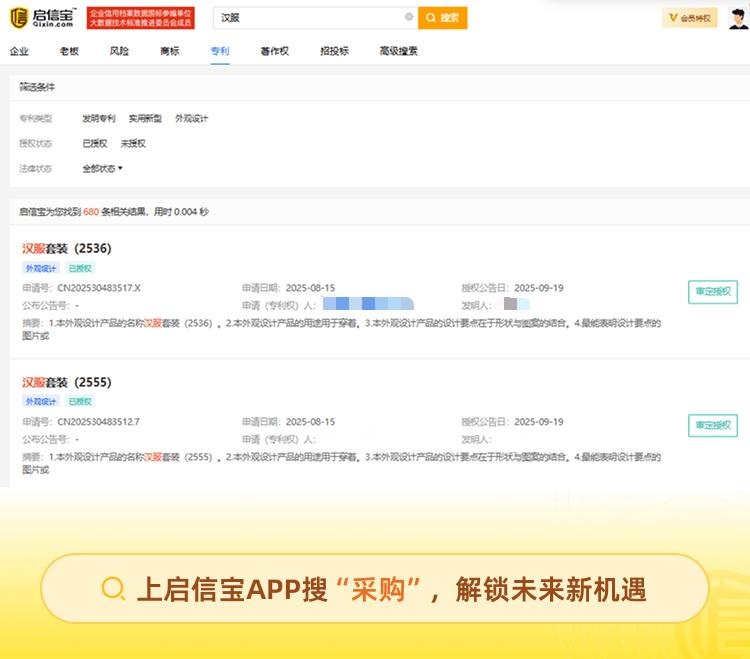This screenshot has height=659, width=750.
Task: Click 审定授权 button for patent 2536
Action: (712, 292)
